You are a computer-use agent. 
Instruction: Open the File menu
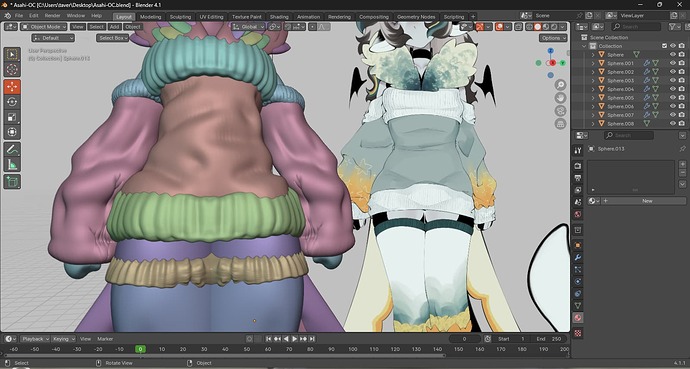coord(19,16)
